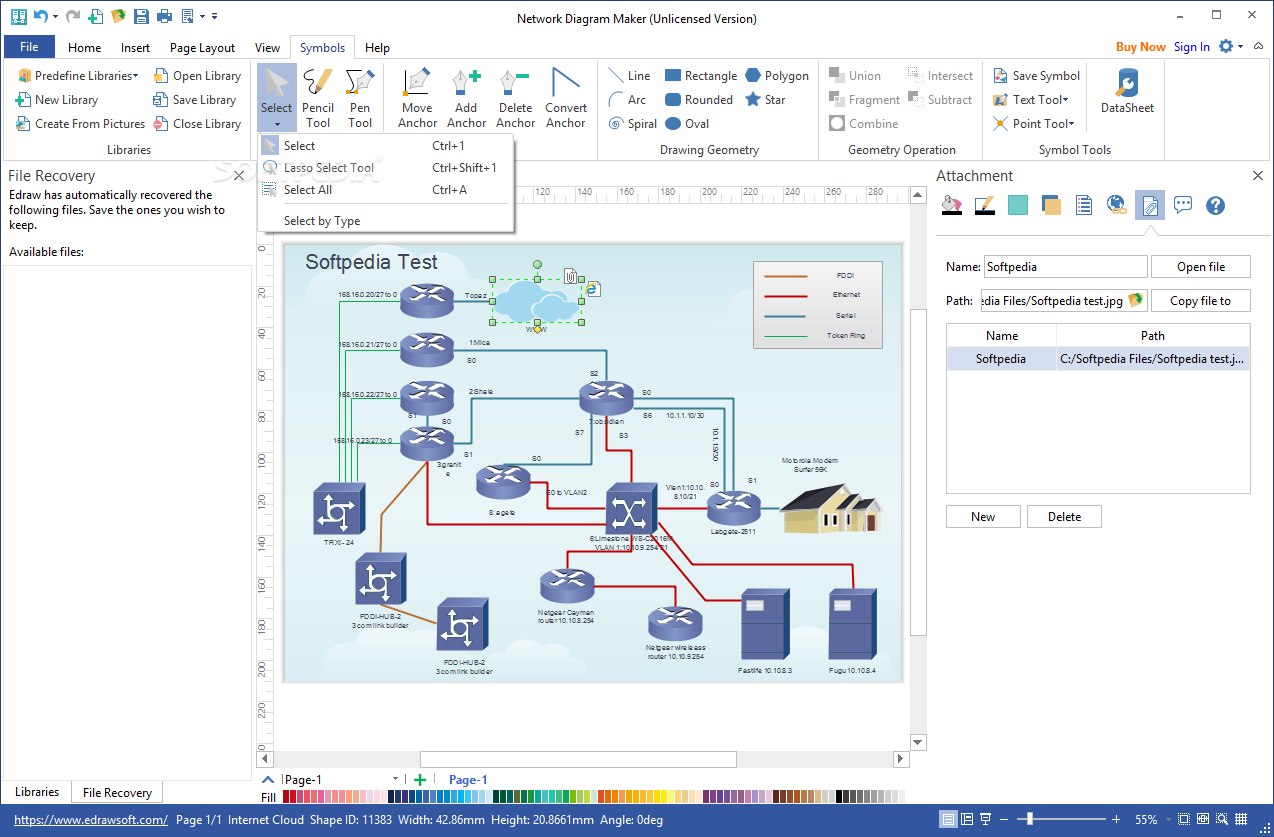Select the Pen Tool
1274x837 pixels.
360,98
